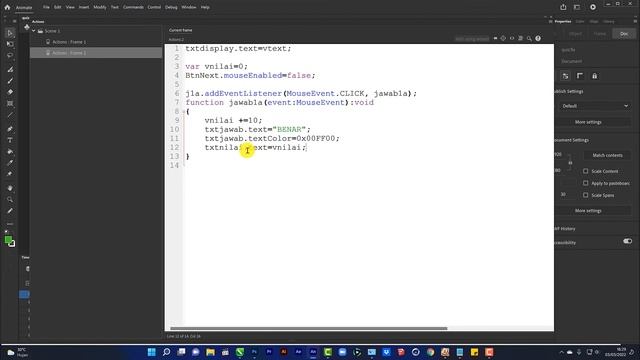Click the Animate home icon
This screenshot has height=360, width=640.
[7, 7]
